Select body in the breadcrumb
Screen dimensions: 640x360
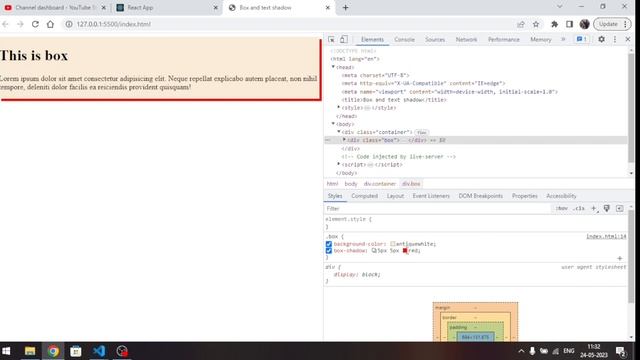(351, 184)
